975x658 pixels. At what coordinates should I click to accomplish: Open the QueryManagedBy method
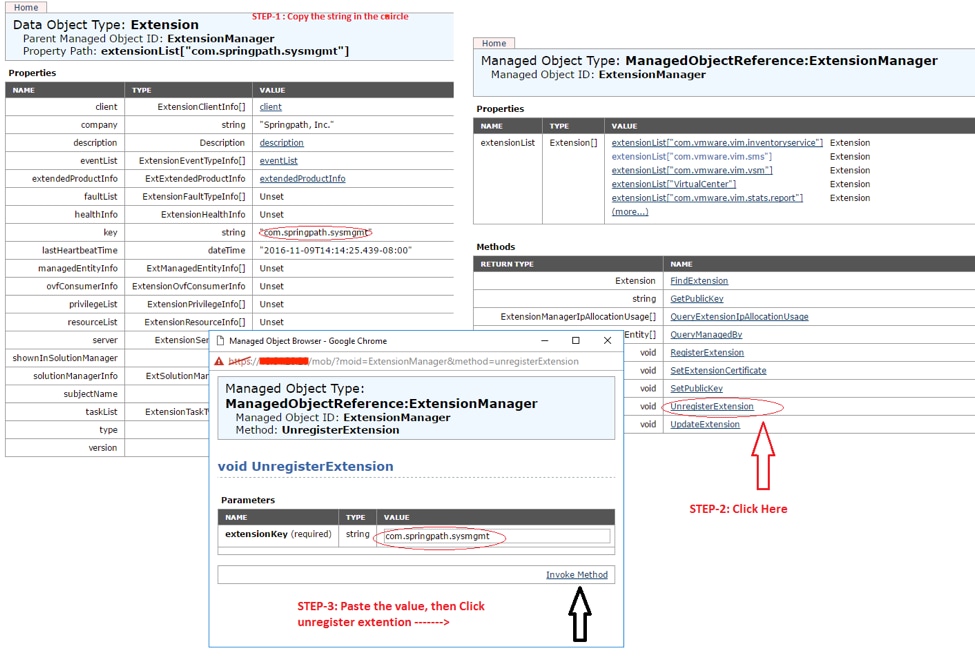[x=706, y=335]
